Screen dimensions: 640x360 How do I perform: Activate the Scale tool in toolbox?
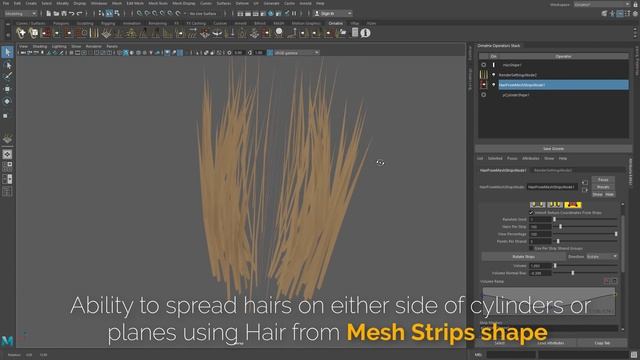pos(6,116)
